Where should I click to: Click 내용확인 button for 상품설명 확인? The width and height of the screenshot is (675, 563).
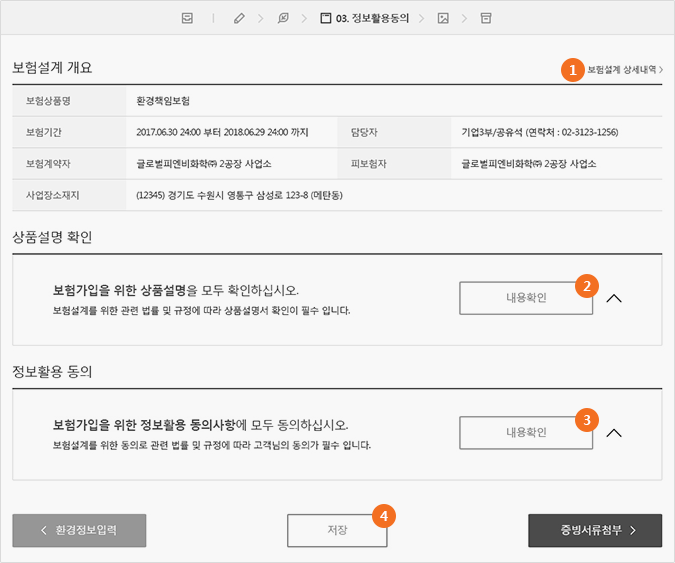[526, 298]
